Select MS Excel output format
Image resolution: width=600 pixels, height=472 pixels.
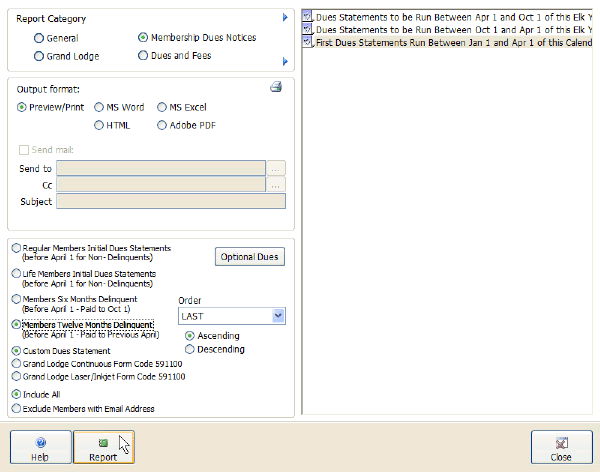point(162,107)
